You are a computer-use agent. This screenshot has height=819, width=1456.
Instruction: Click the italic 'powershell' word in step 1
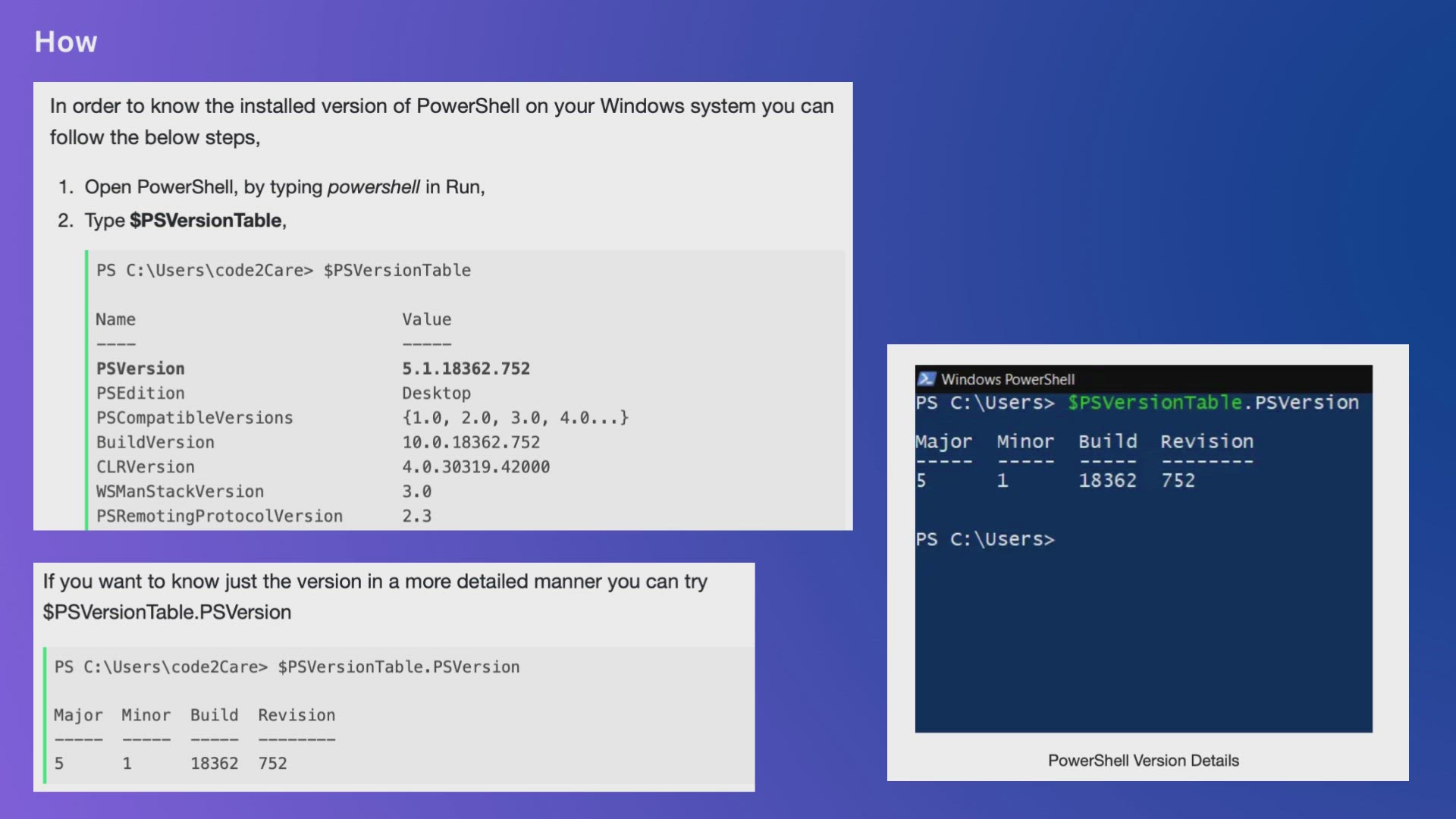pyautogui.click(x=373, y=187)
